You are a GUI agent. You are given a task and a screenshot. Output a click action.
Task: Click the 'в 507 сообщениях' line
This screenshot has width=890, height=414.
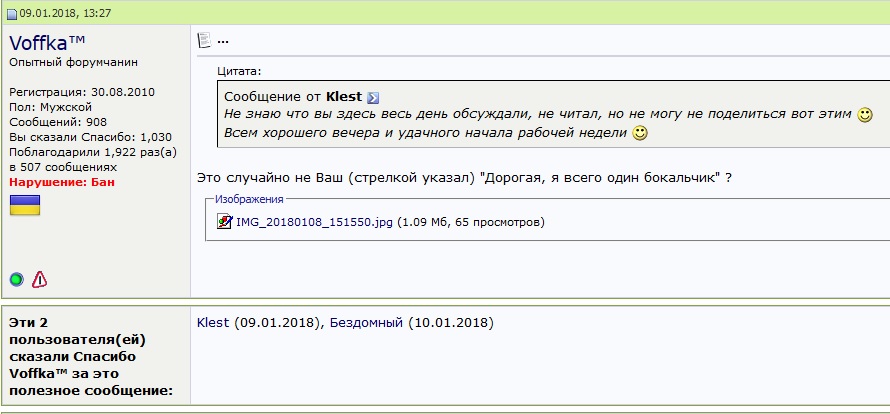point(63,168)
